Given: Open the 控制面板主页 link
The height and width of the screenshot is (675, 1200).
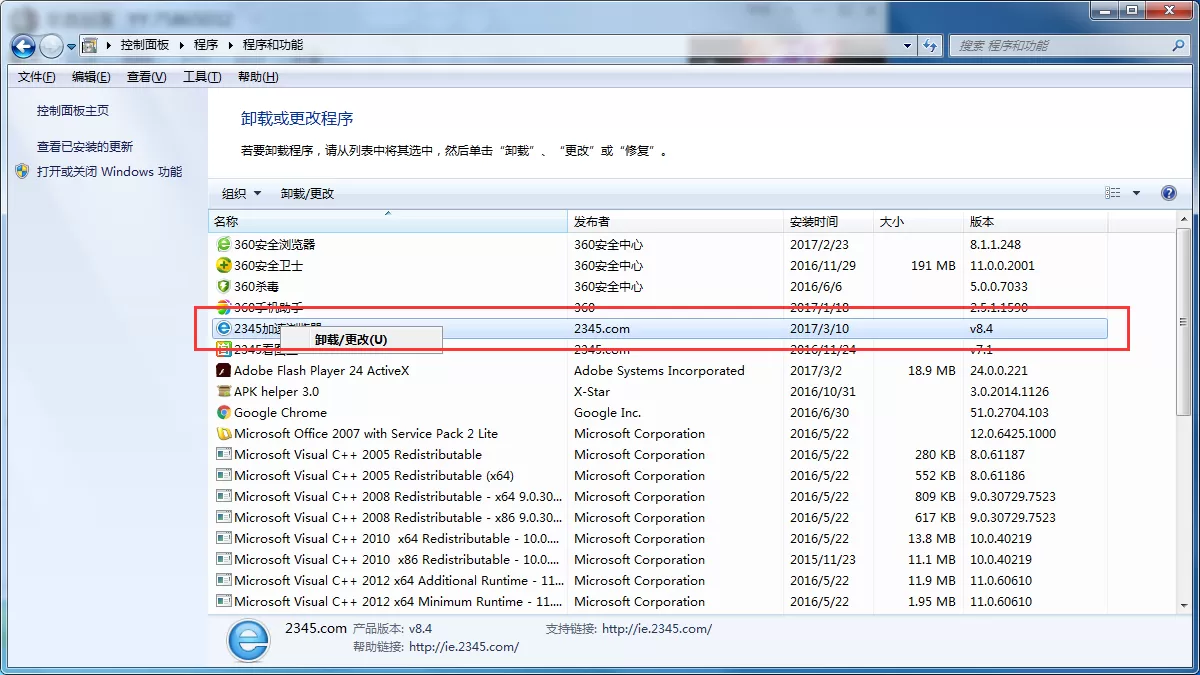Looking at the screenshot, I should (73, 111).
